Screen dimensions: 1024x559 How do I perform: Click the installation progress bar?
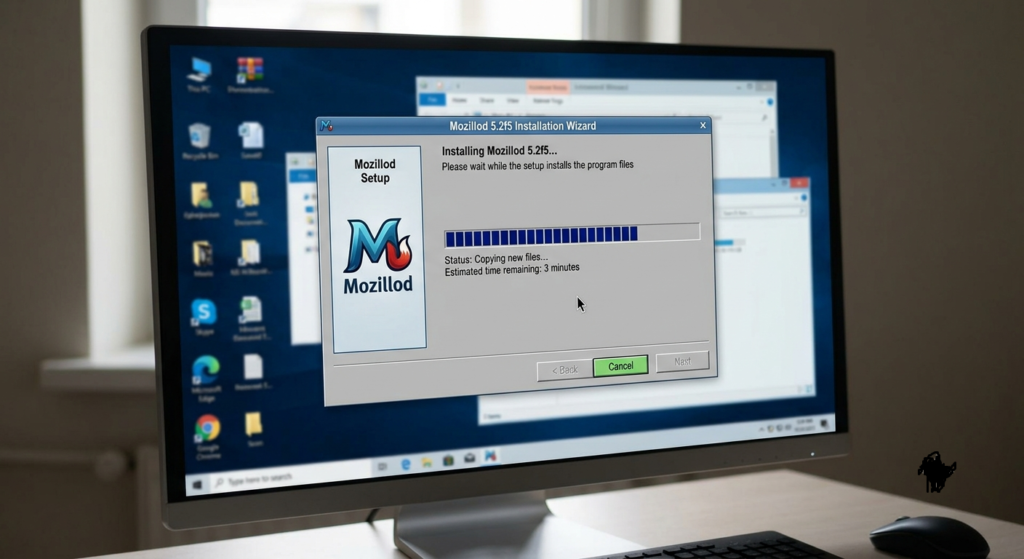coord(572,235)
